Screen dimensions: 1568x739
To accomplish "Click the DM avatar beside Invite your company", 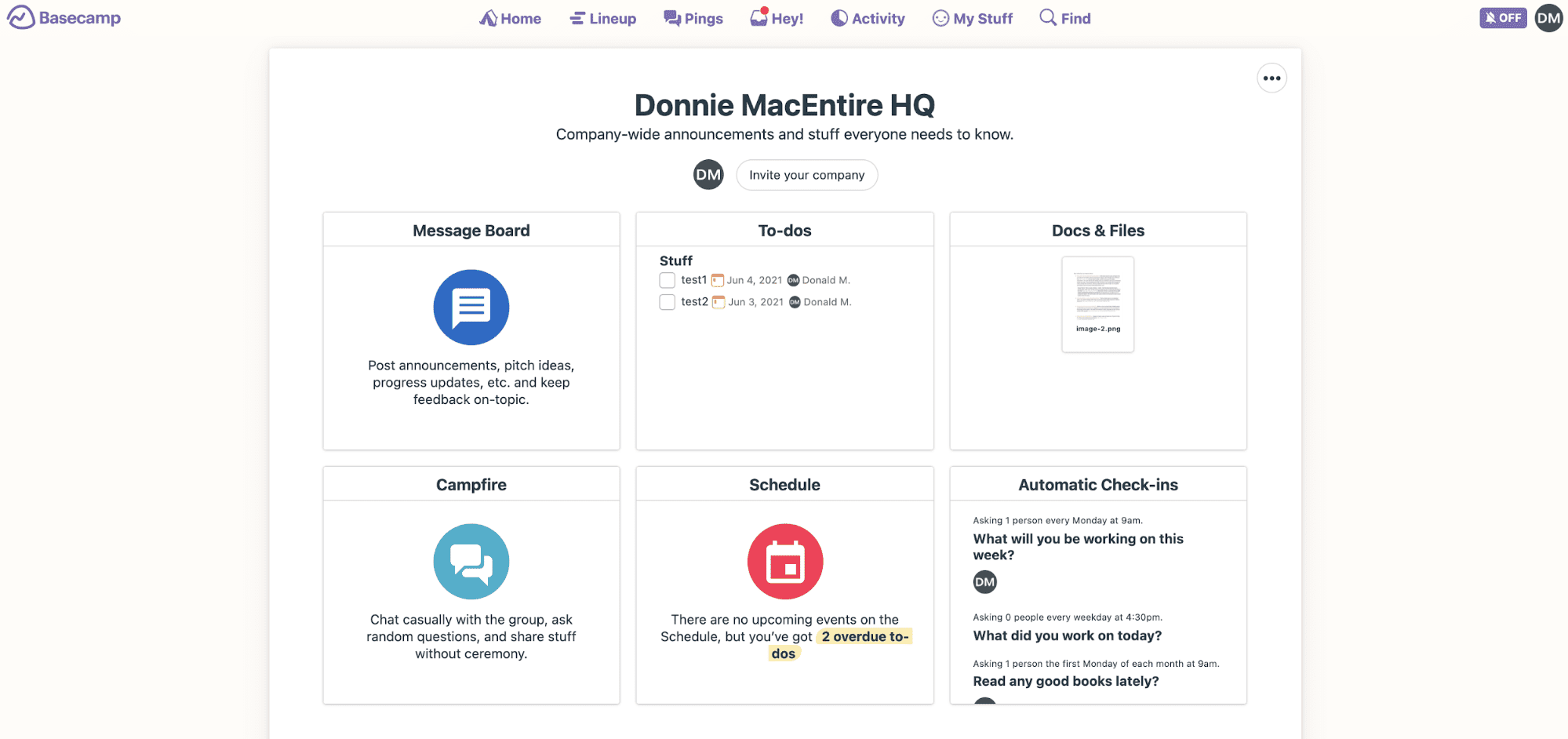I will (x=708, y=175).
